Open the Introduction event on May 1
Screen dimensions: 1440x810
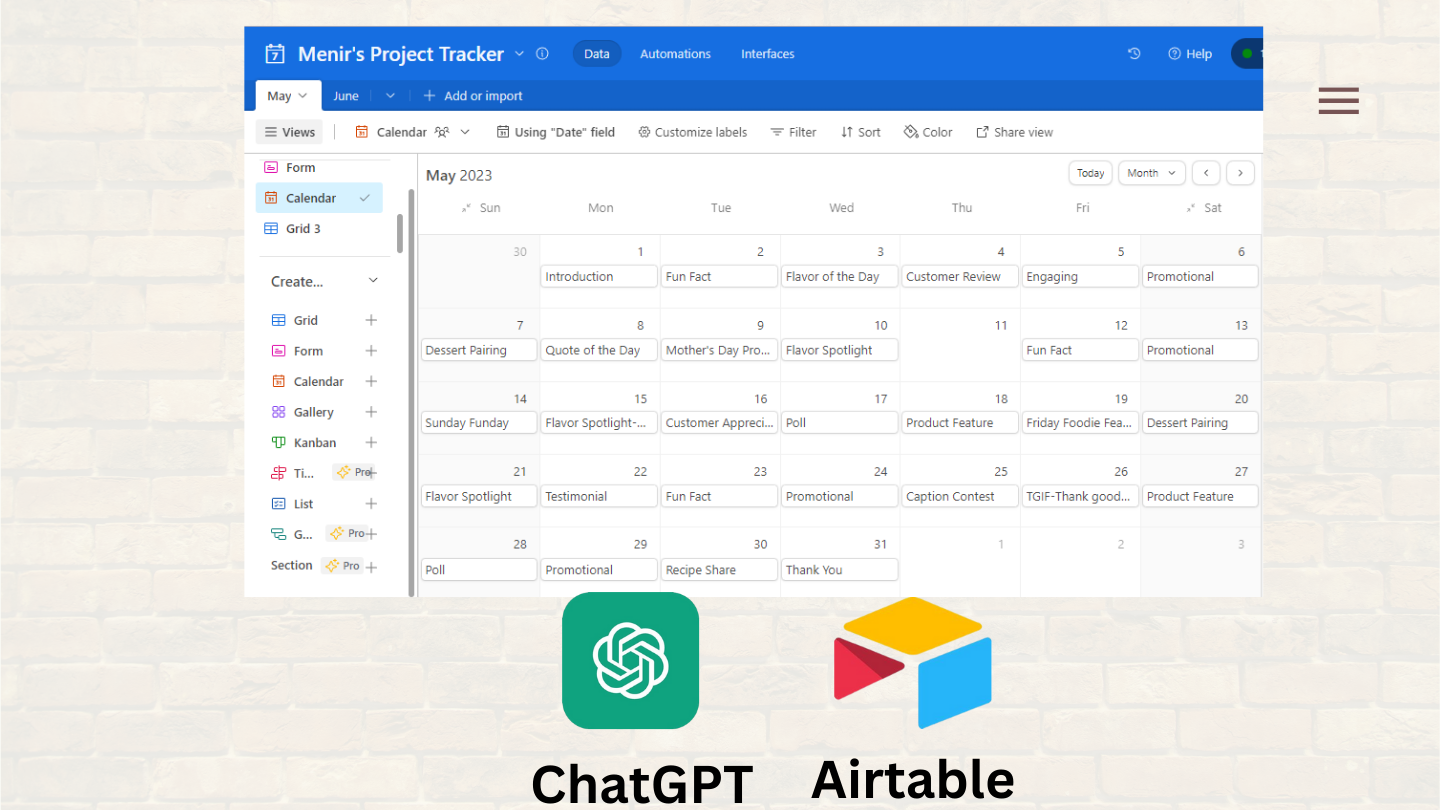599,277
